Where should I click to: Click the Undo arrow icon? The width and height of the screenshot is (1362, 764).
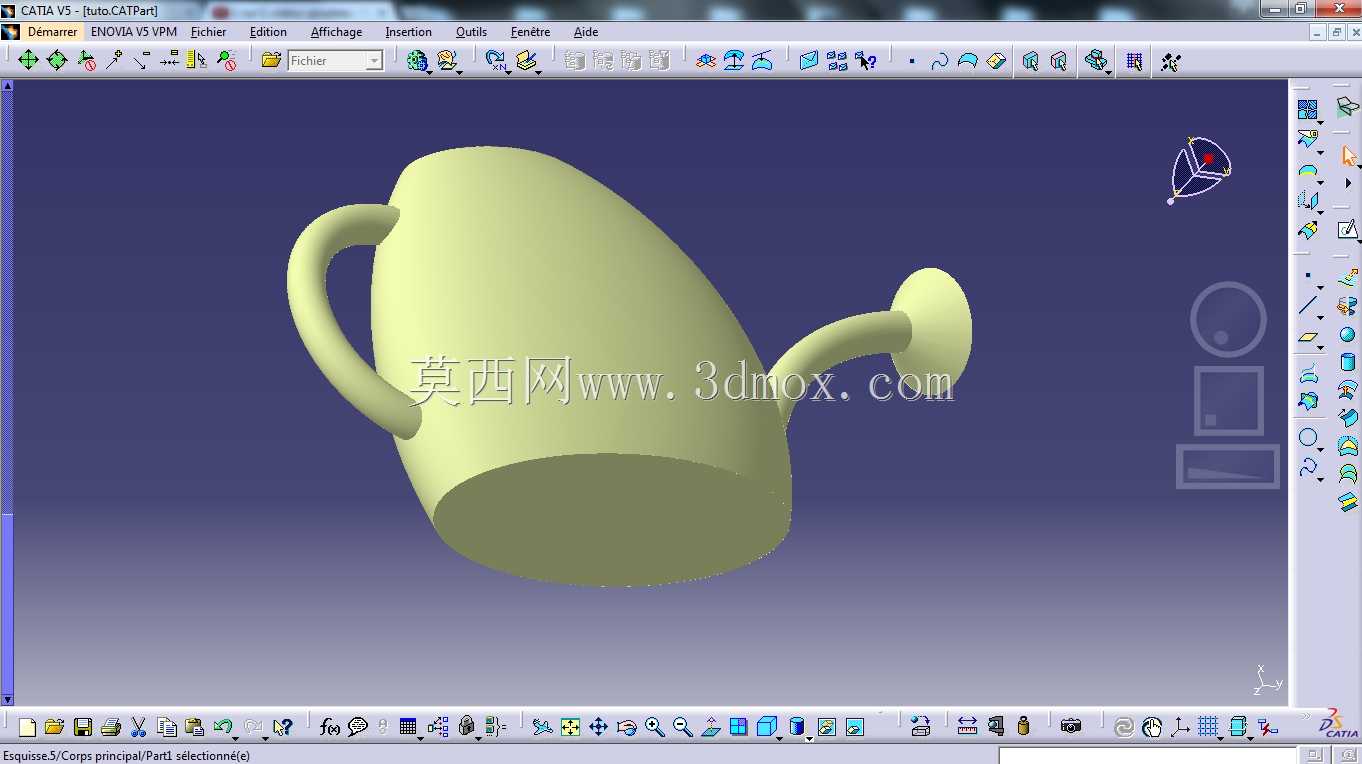[223, 727]
